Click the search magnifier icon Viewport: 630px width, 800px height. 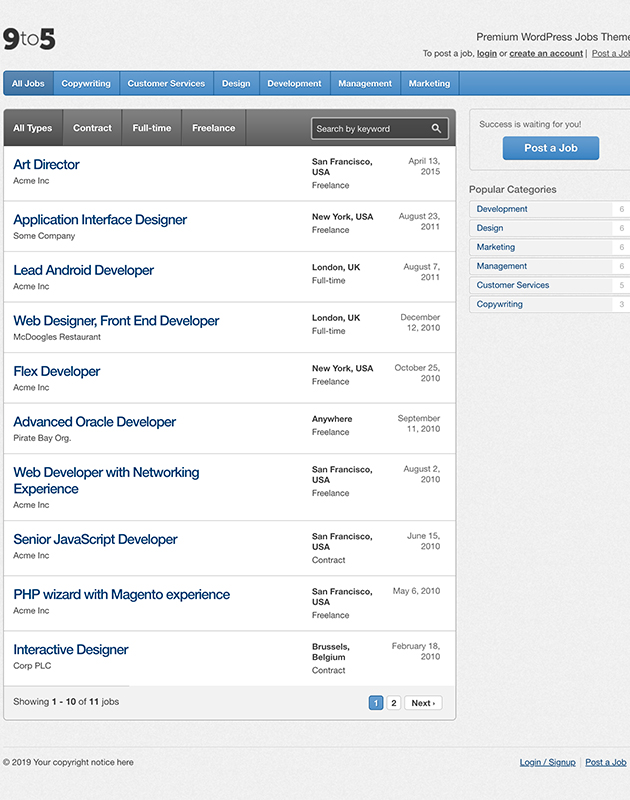[435, 128]
